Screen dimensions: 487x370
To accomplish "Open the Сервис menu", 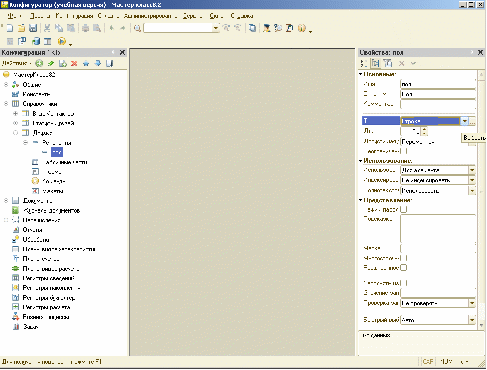I will click(x=192, y=16).
